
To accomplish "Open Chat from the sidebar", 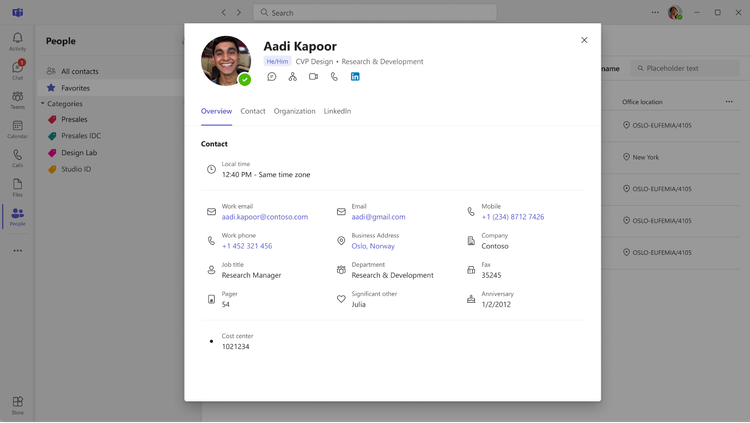I will tap(18, 70).
